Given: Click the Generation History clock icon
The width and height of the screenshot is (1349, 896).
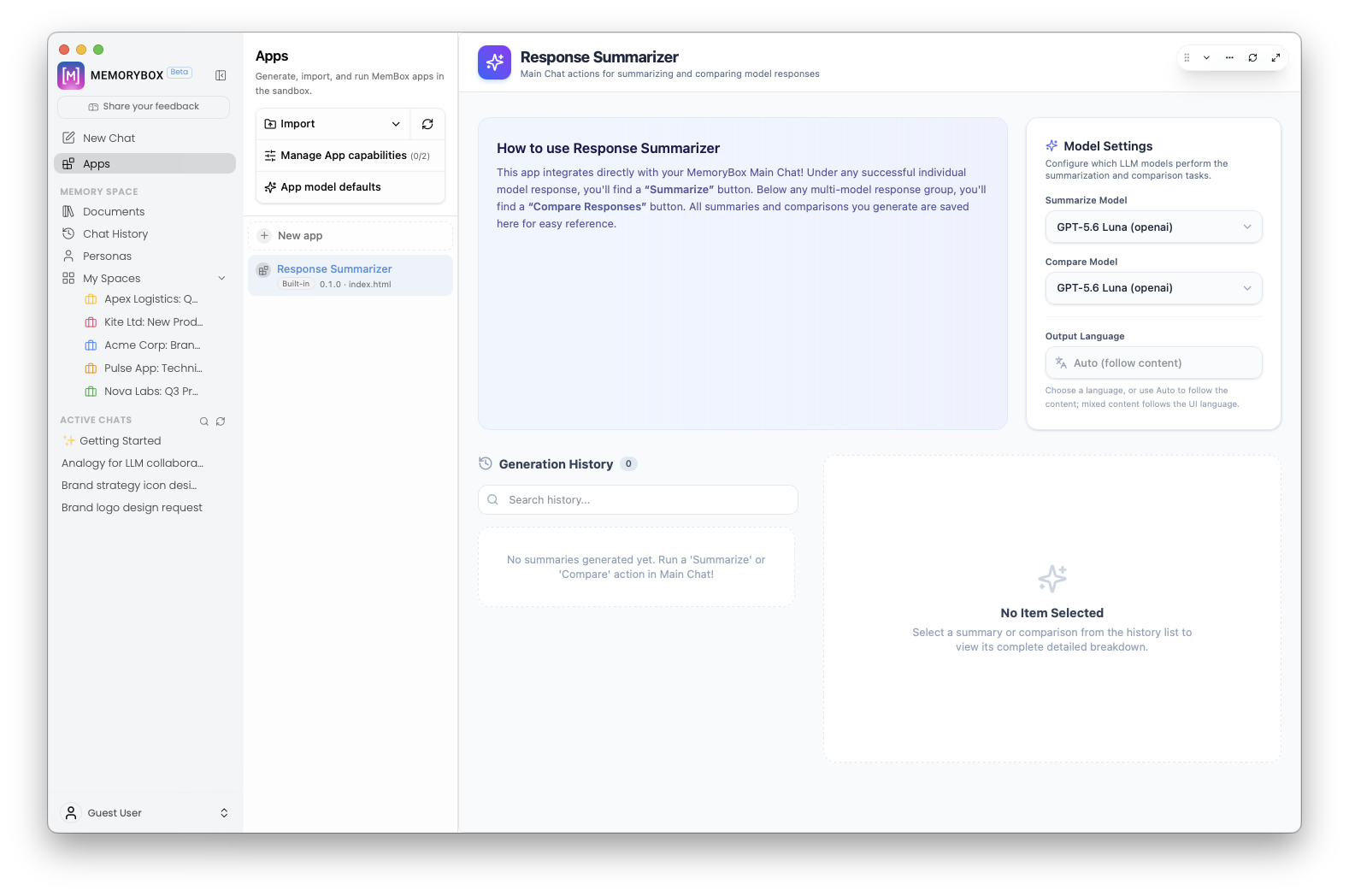Looking at the screenshot, I should 486,463.
